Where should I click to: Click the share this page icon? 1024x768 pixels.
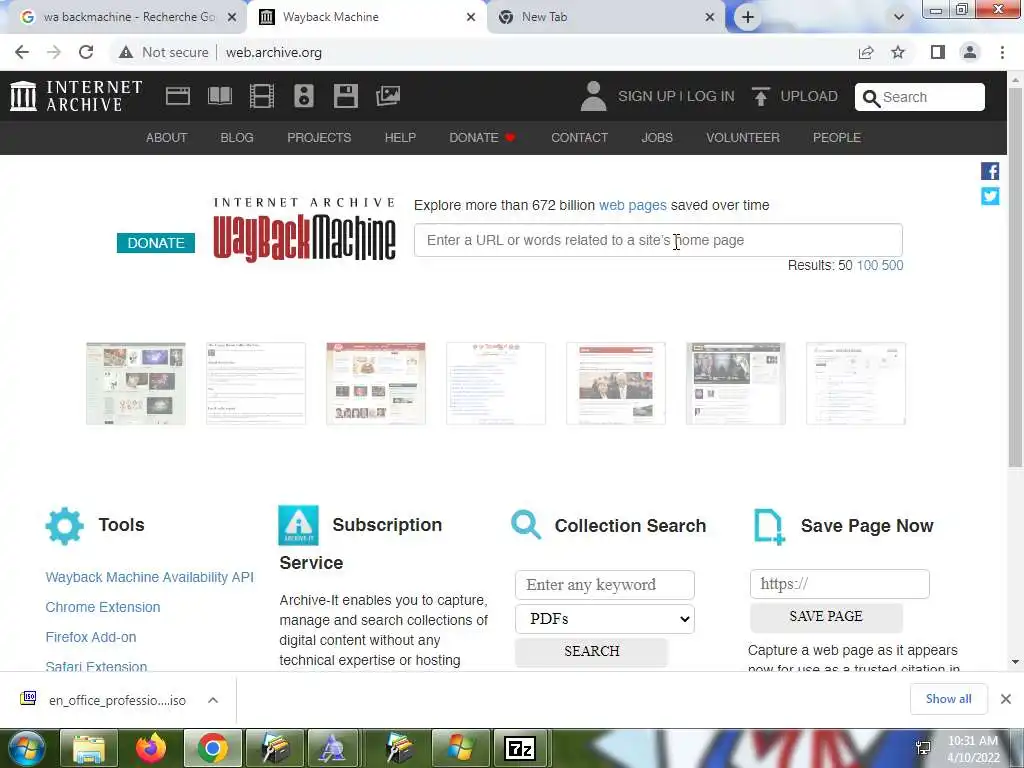[x=866, y=52]
